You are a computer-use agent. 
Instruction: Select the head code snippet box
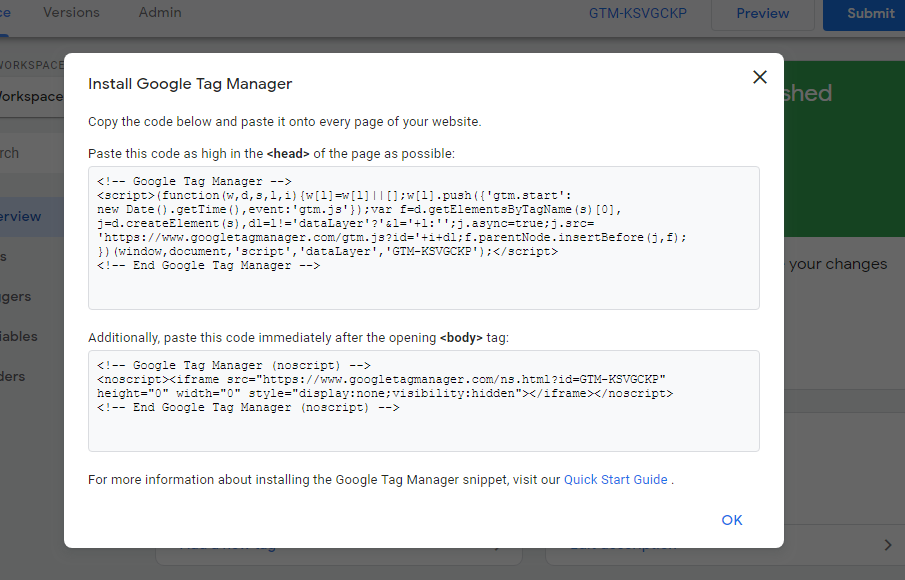[424, 238]
